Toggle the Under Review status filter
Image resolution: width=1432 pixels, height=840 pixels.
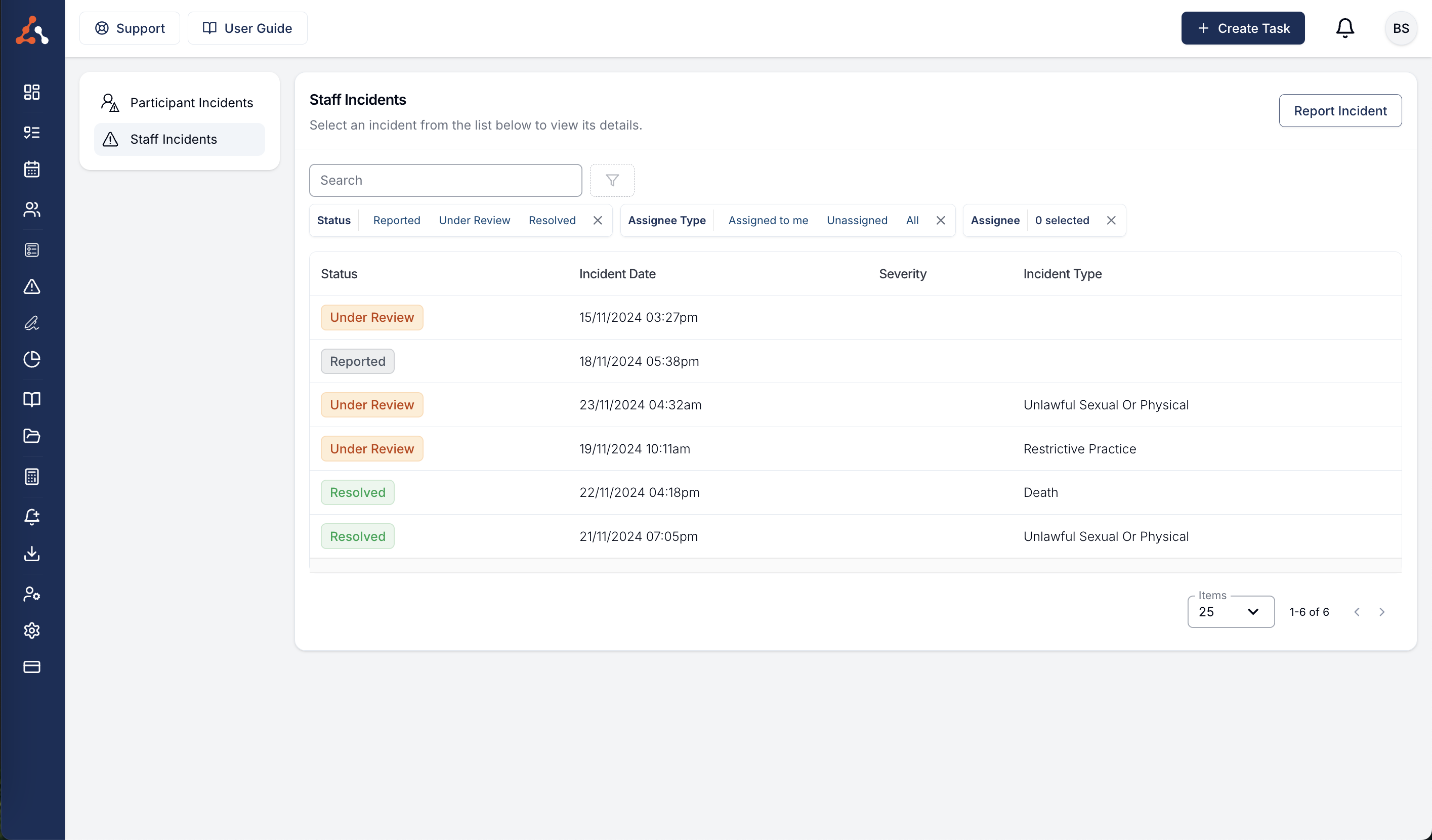click(474, 221)
